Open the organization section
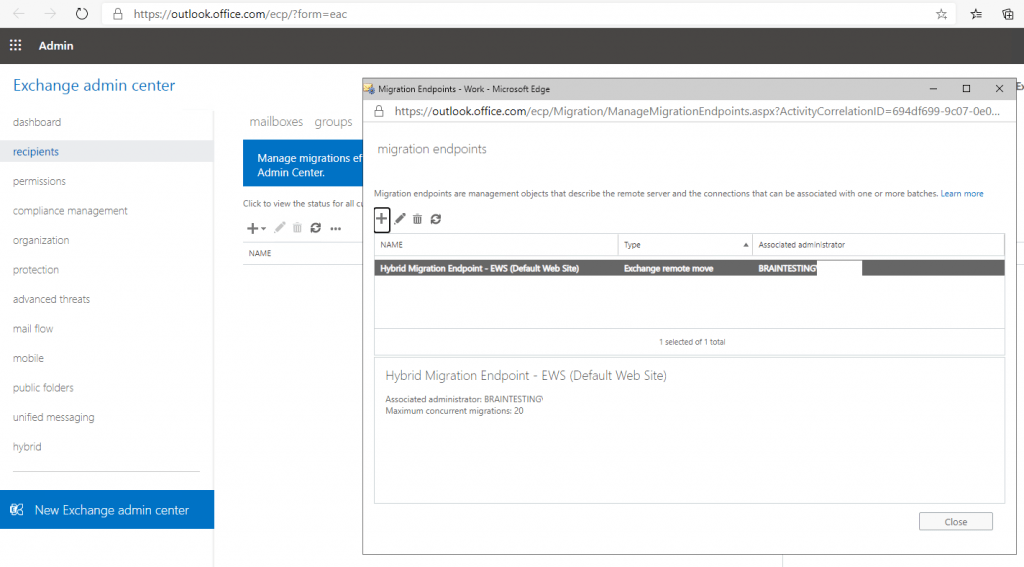 [40, 240]
